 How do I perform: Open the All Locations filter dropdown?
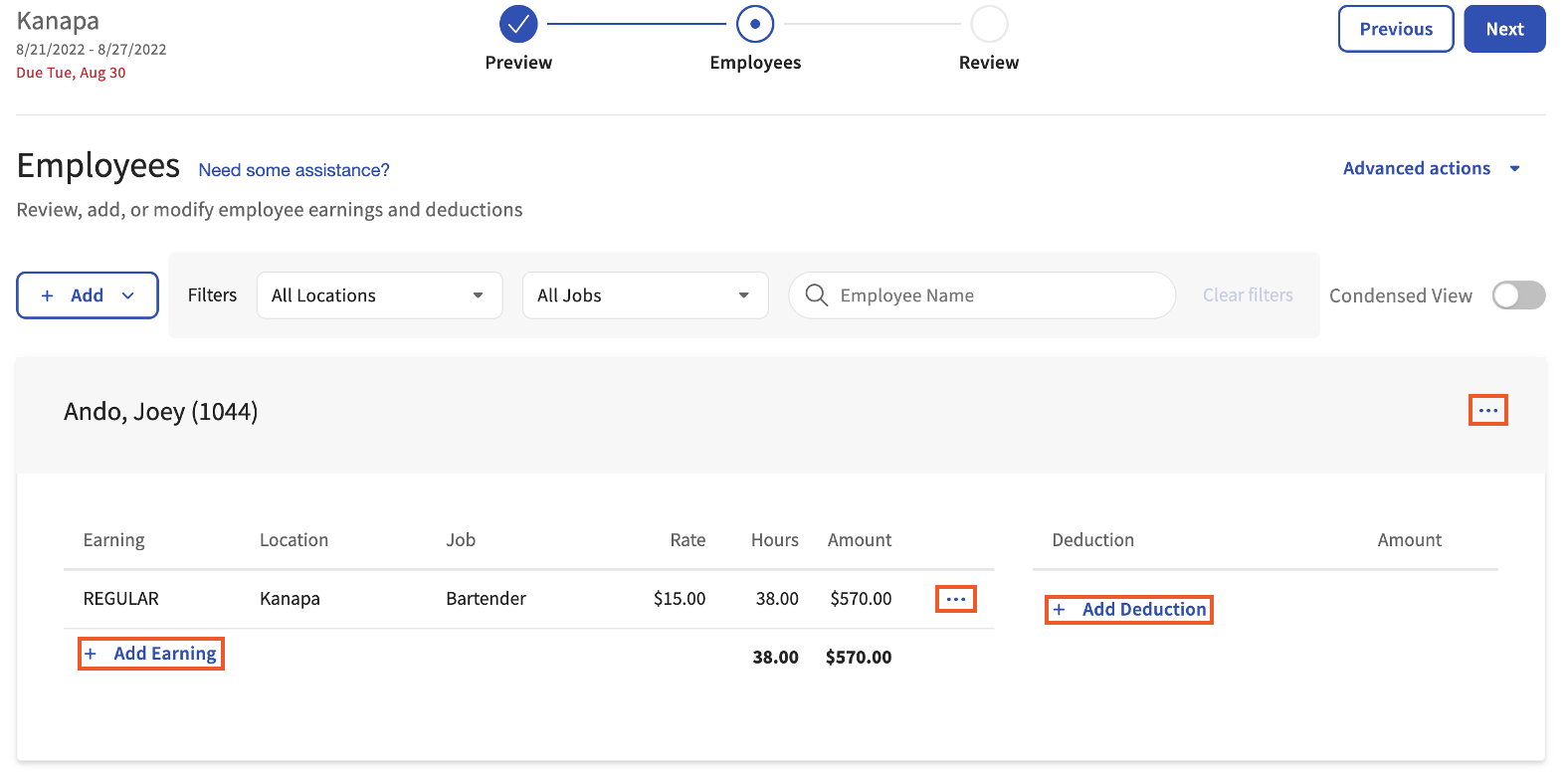pyautogui.click(x=379, y=295)
